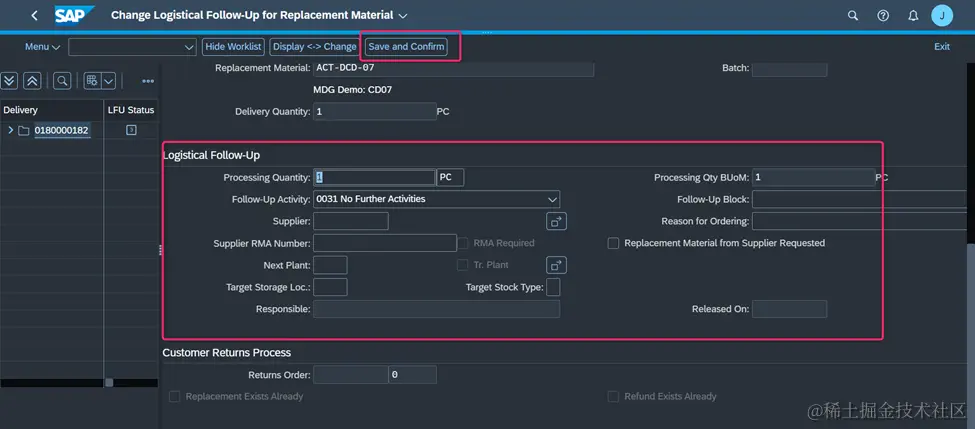Click the Hide Worklist button

coord(233,47)
